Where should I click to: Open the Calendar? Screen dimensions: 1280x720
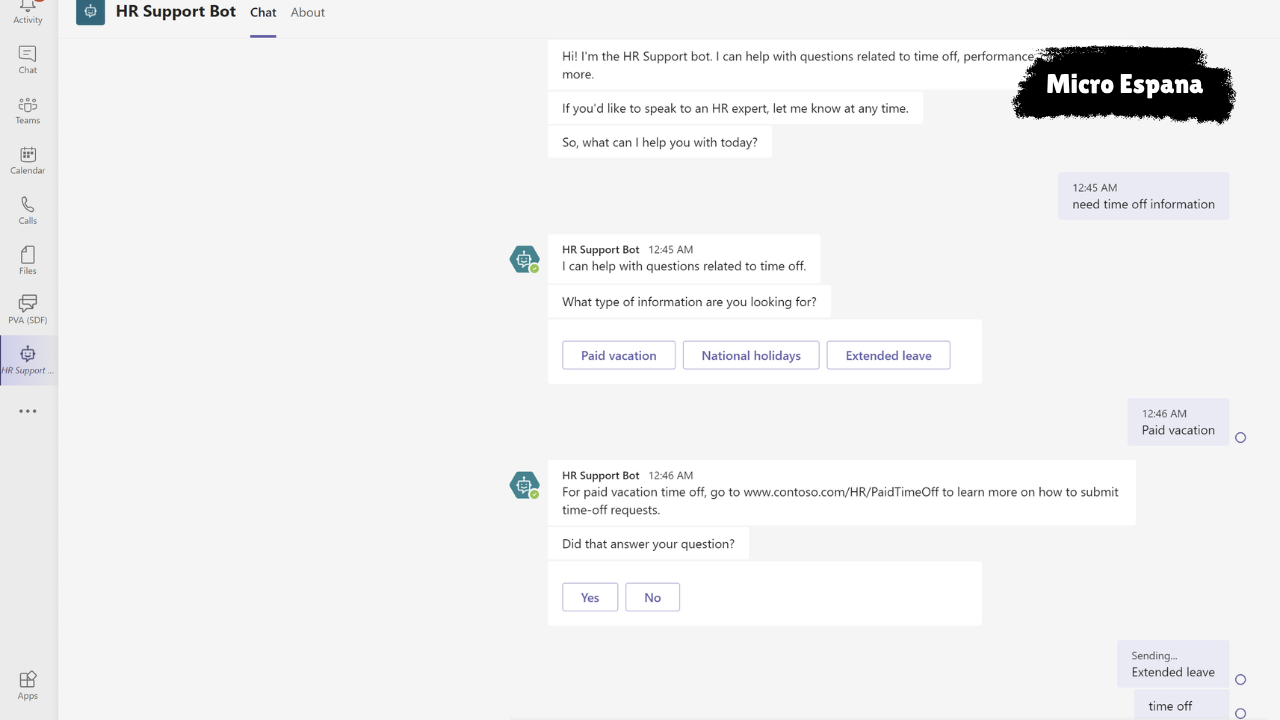(27, 158)
